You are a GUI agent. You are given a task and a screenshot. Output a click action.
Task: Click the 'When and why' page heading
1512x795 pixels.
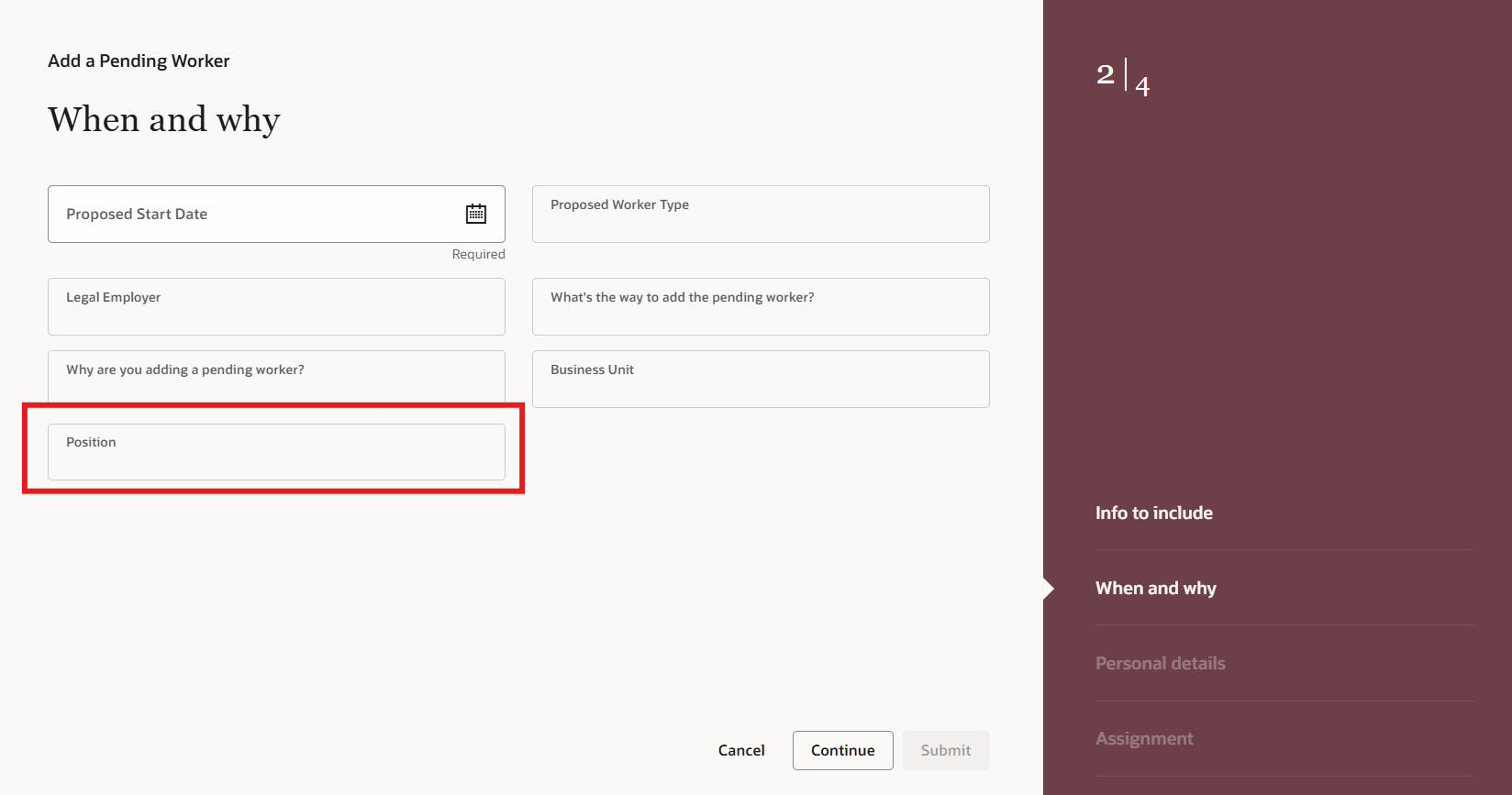click(x=164, y=119)
